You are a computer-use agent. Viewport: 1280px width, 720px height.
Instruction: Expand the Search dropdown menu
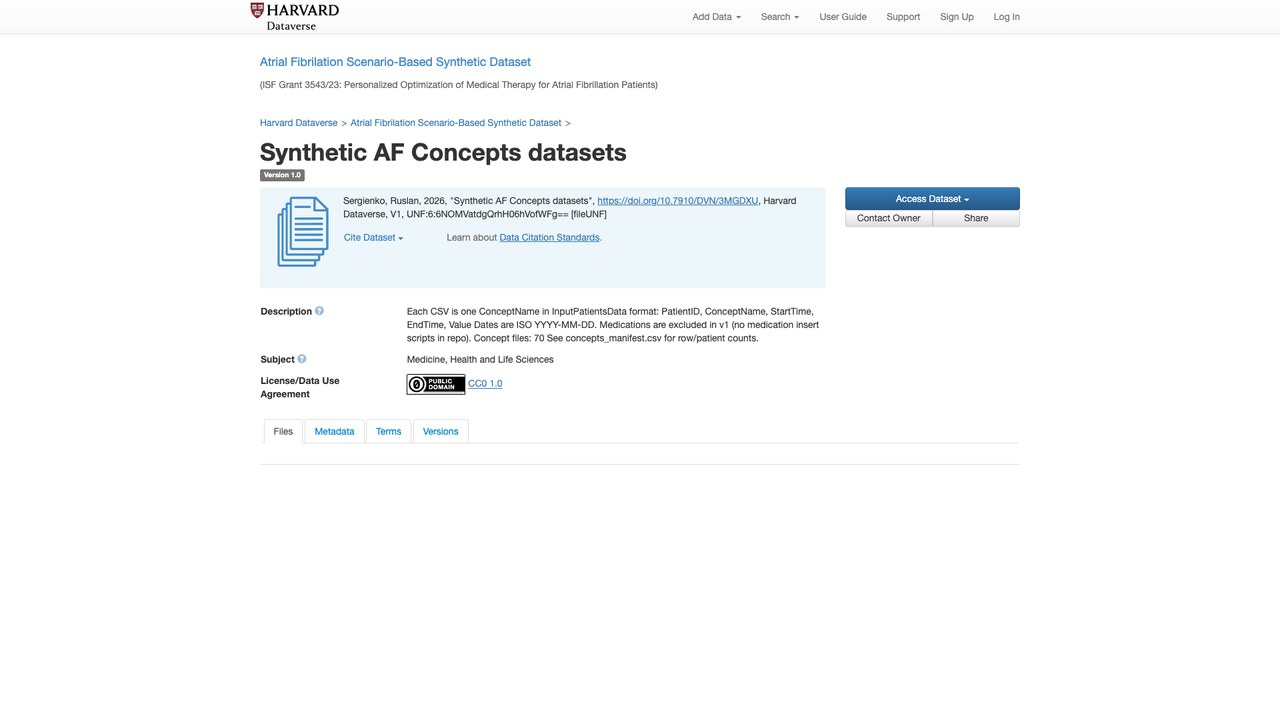[x=780, y=17]
